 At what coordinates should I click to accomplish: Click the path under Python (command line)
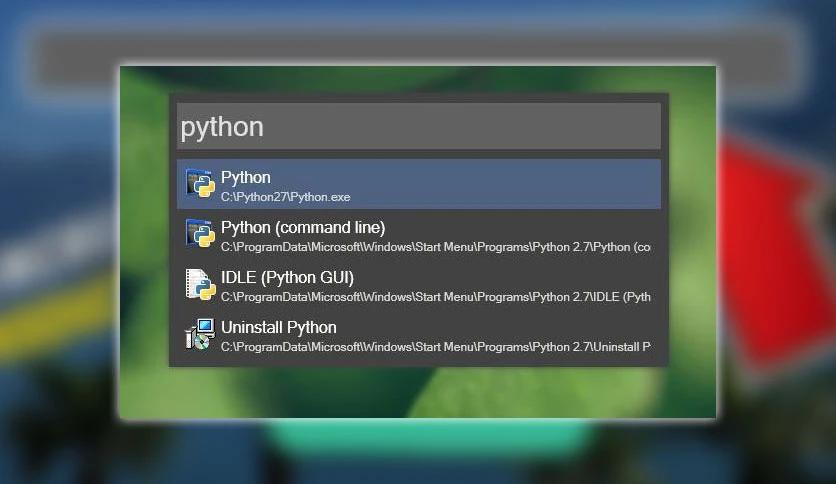pos(436,247)
